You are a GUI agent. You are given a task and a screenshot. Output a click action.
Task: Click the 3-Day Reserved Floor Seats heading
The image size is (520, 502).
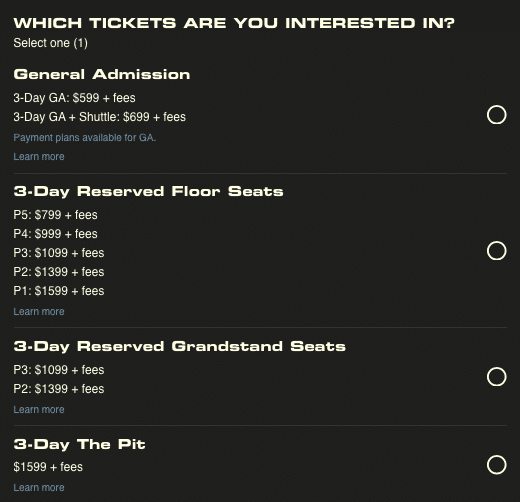(x=148, y=192)
